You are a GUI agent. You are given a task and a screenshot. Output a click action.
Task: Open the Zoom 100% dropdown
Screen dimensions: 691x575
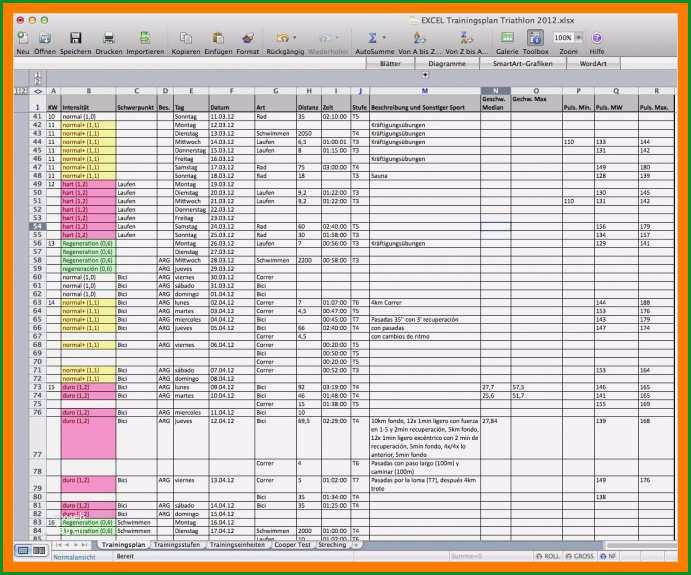[x=579, y=37]
